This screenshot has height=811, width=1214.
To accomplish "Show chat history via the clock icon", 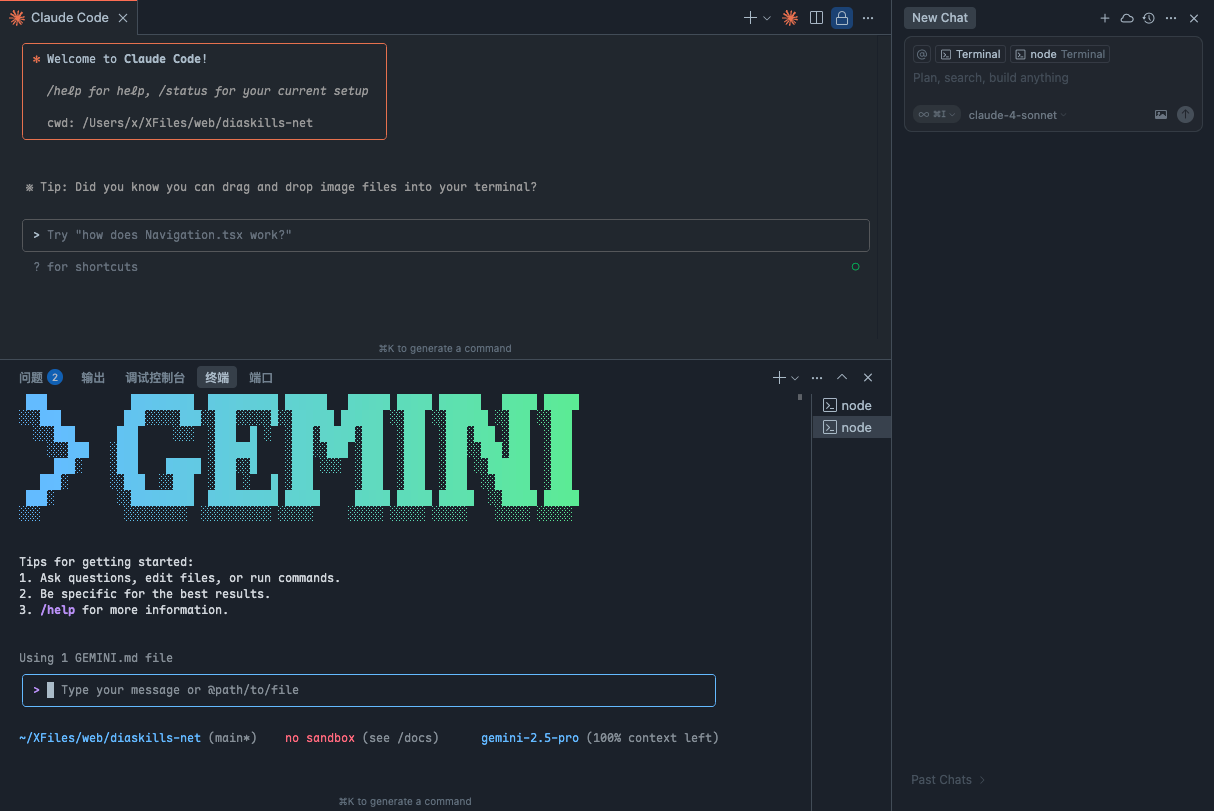I will tap(1149, 18).
